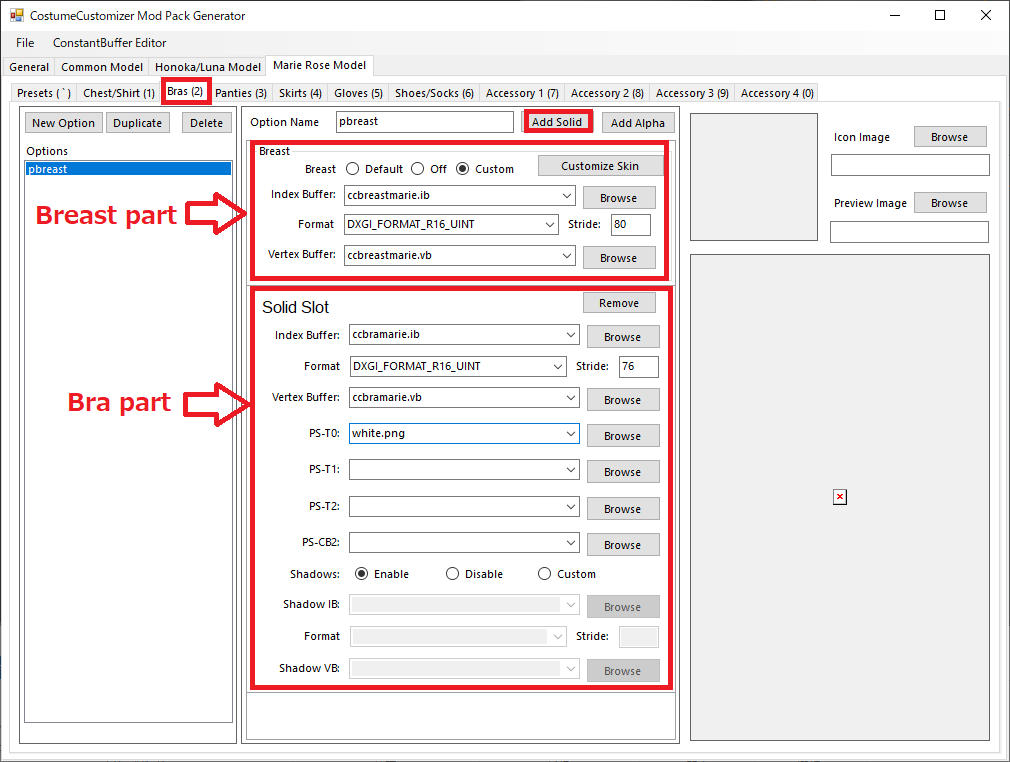Image resolution: width=1010 pixels, height=762 pixels.
Task: Click the Icon Image path field
Action: [910, 165]
